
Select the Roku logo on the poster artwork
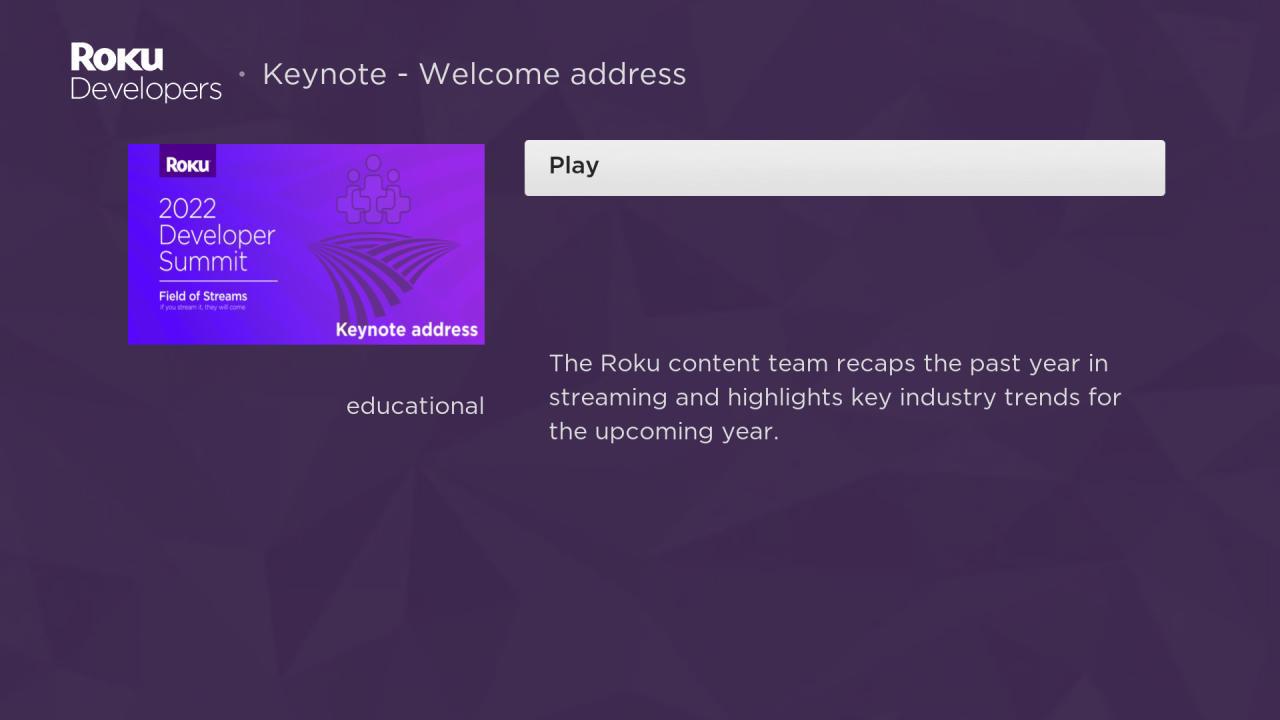(186, 162)
